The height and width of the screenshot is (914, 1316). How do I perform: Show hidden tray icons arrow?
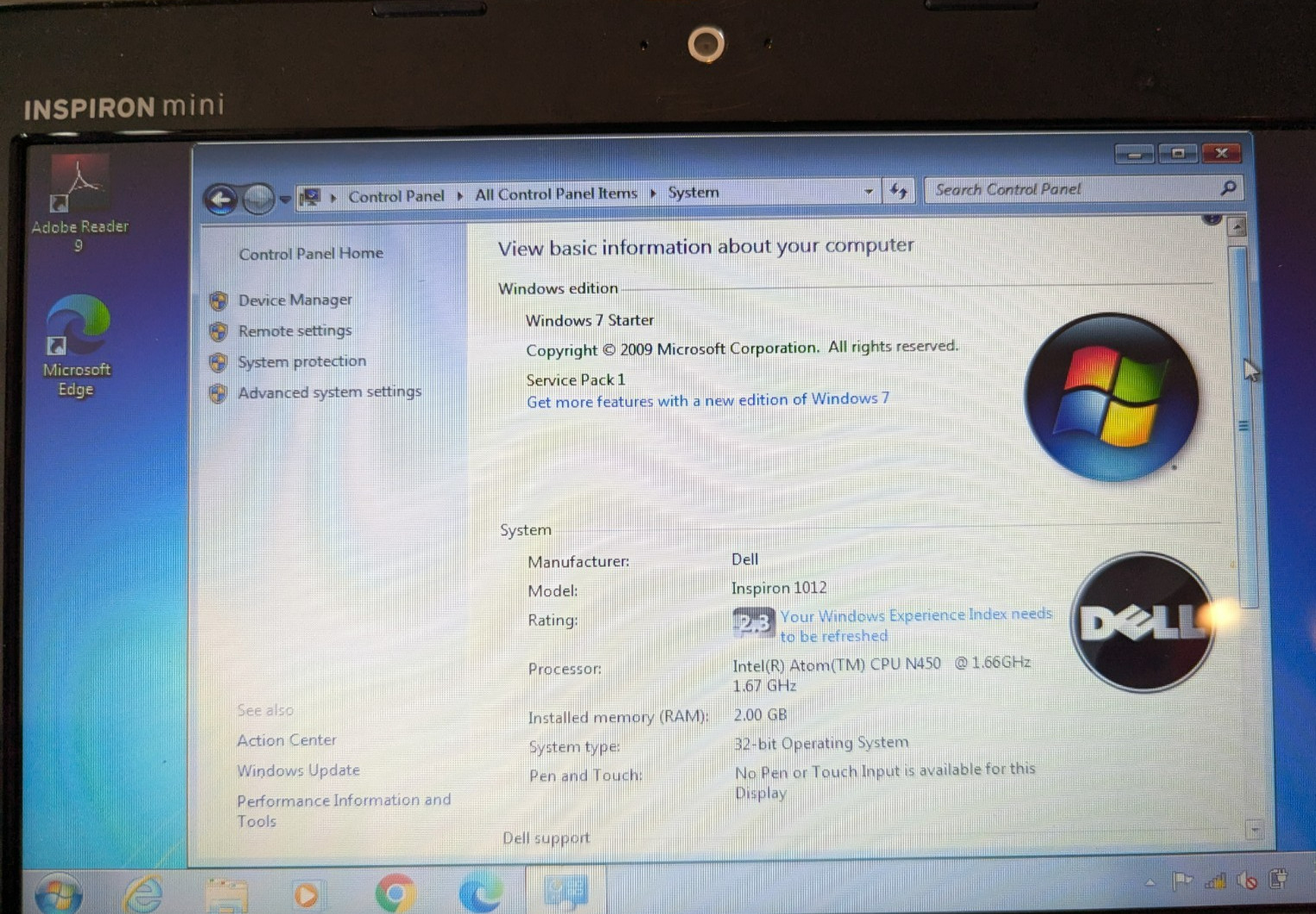(x=1150, y=882)
